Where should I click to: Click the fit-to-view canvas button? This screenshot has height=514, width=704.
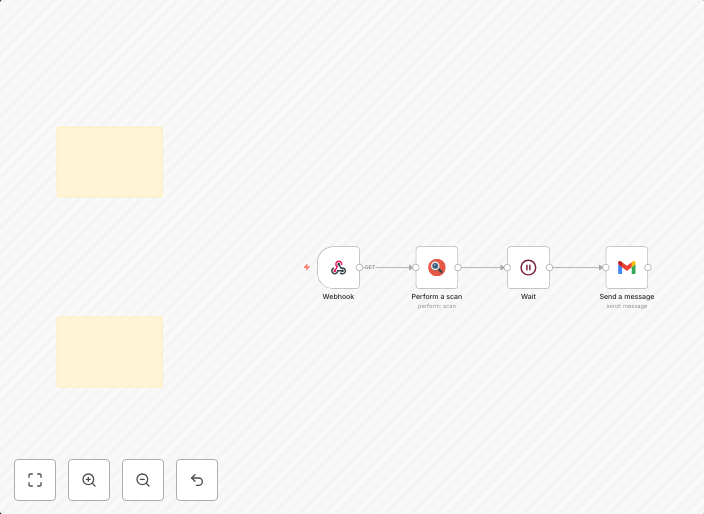coord(35,480)
